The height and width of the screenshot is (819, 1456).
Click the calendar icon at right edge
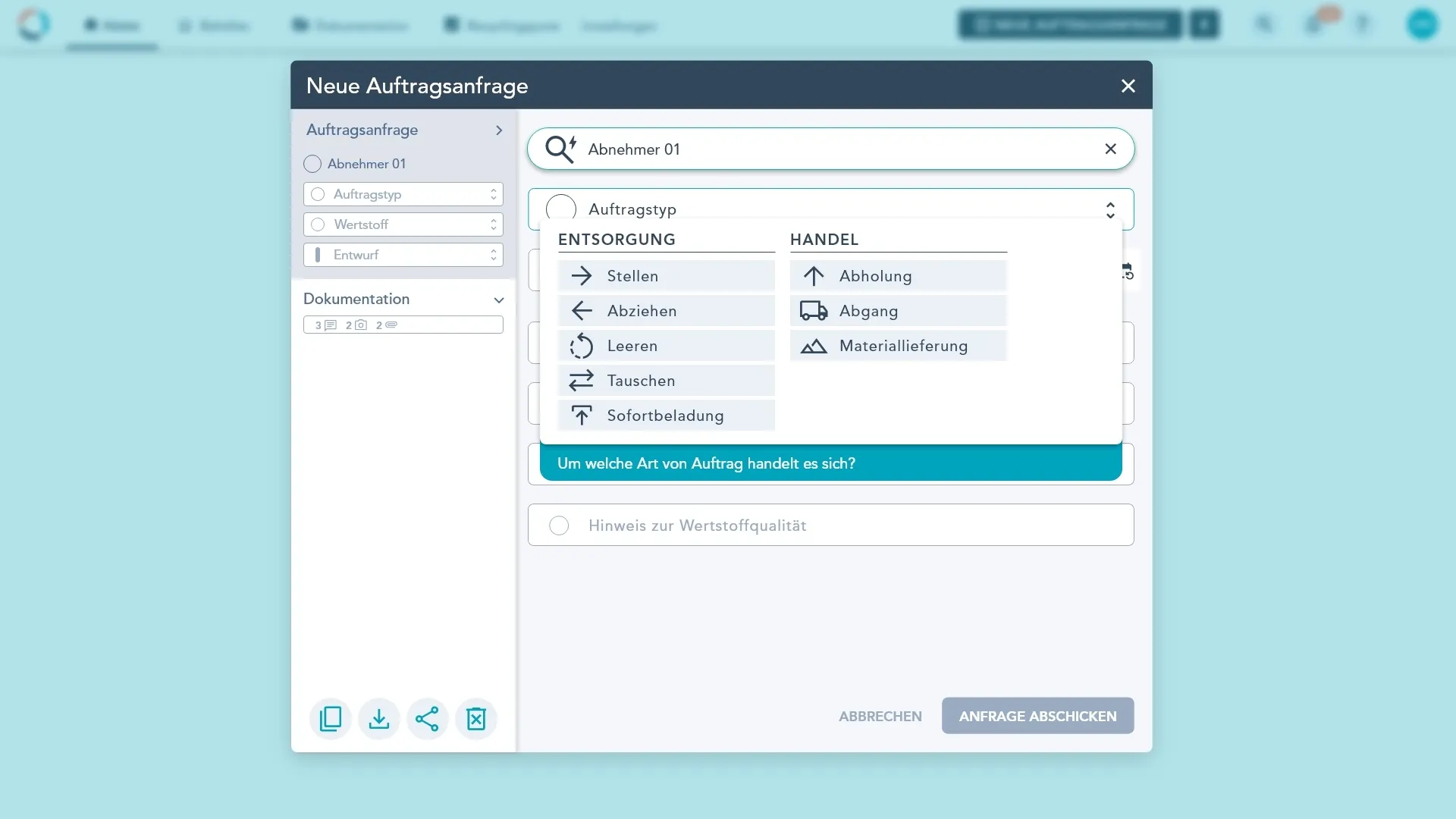(1127, 271)
